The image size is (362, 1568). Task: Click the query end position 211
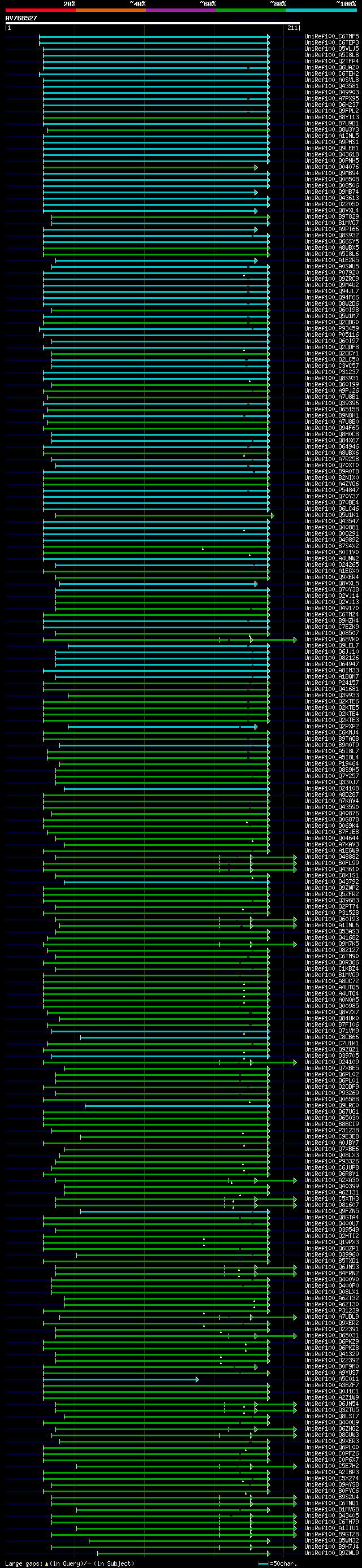click(x=292, y=28)
